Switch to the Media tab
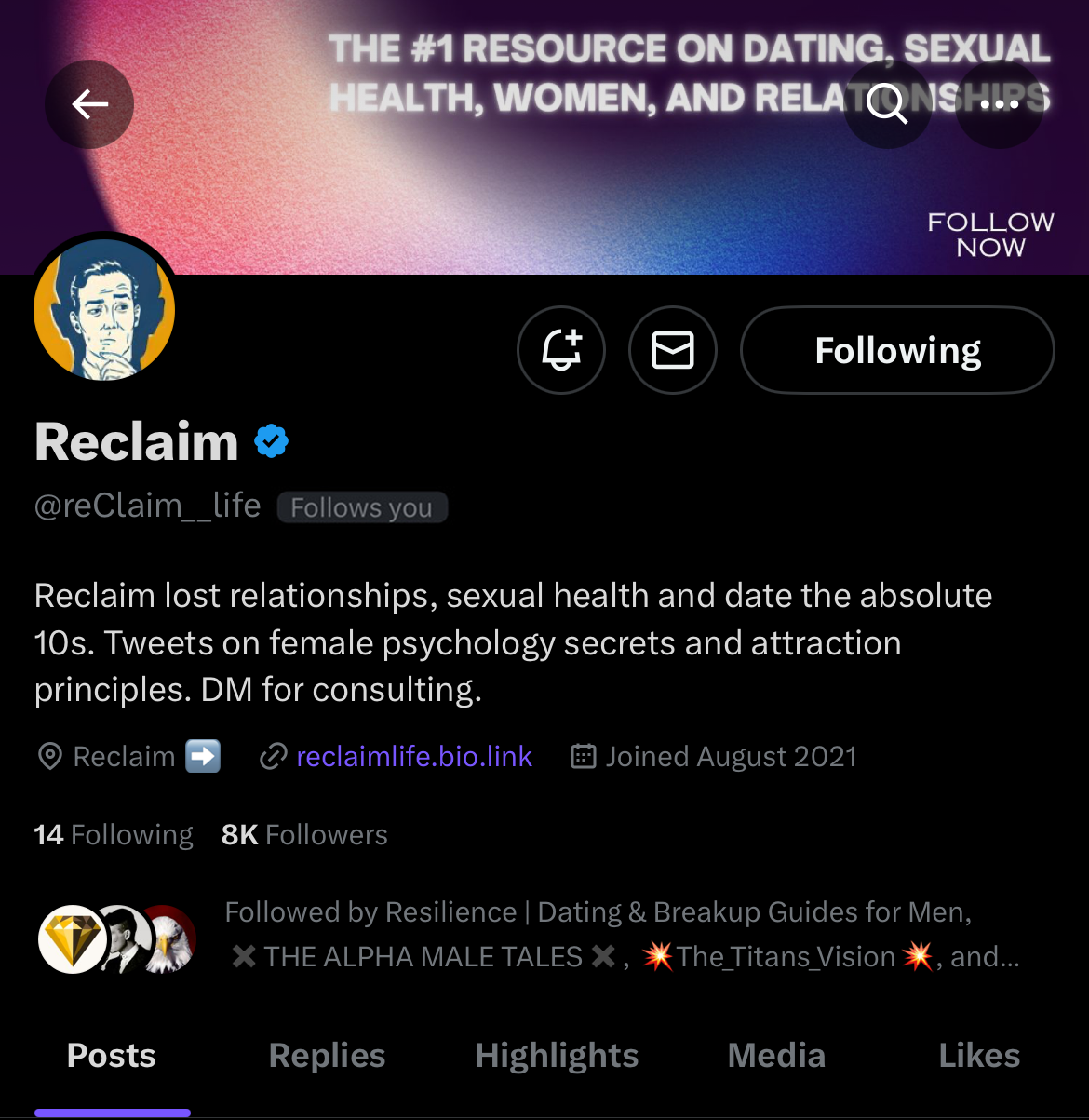Viewport: 1089px width, 1120px height. (x=776, y=1056)
